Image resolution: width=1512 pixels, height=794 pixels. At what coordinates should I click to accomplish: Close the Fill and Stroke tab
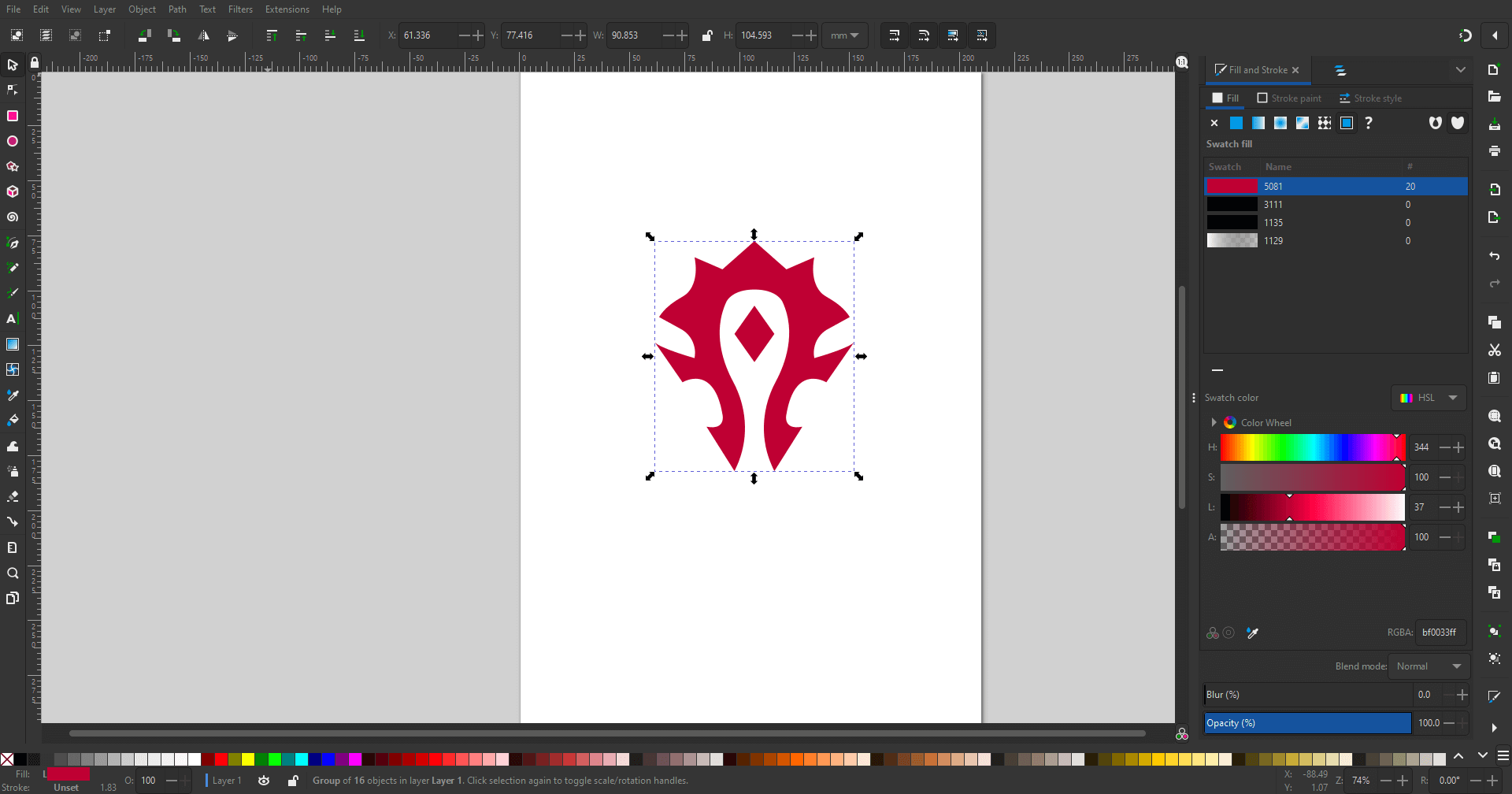1295,70
